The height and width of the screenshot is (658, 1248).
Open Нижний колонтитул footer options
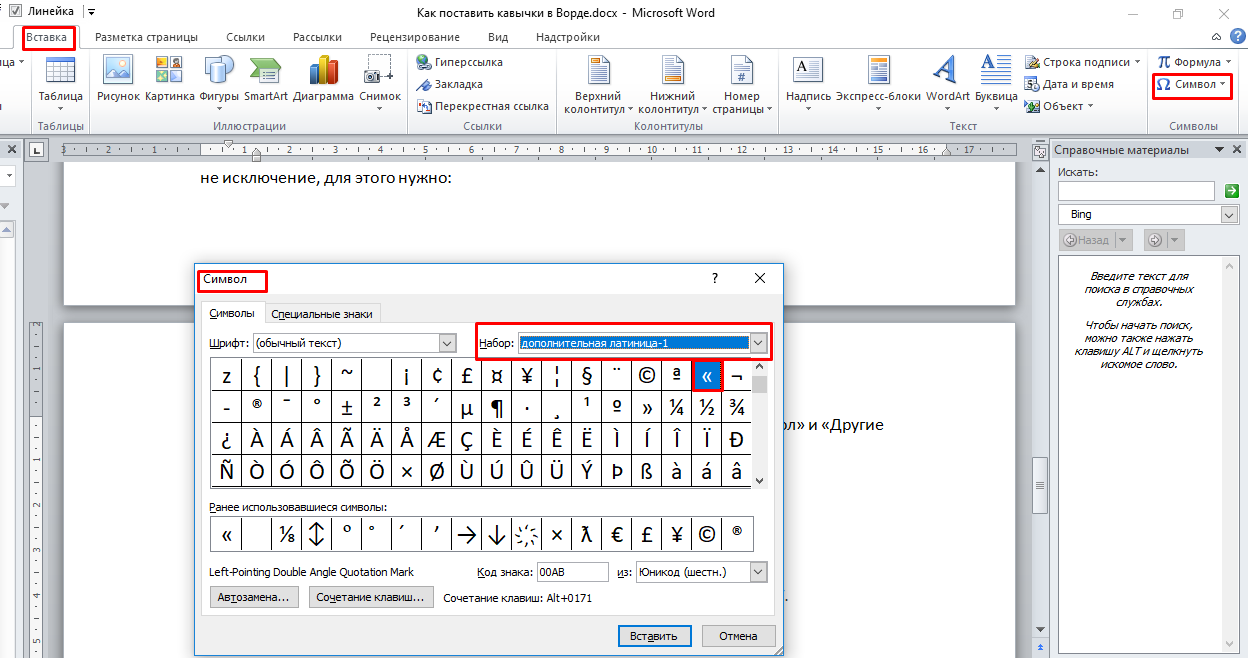pos(672,84)
